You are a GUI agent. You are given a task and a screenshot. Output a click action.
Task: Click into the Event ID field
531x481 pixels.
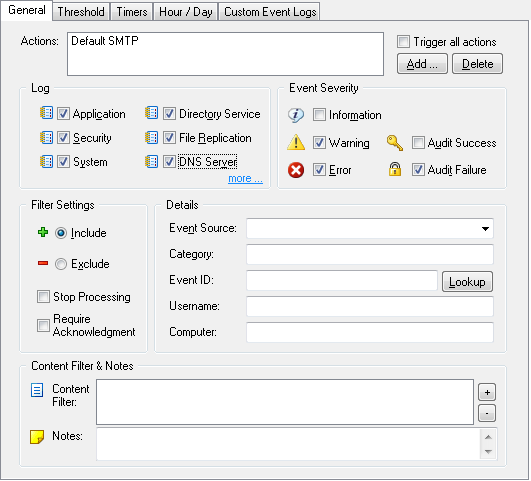click(342, 280)
